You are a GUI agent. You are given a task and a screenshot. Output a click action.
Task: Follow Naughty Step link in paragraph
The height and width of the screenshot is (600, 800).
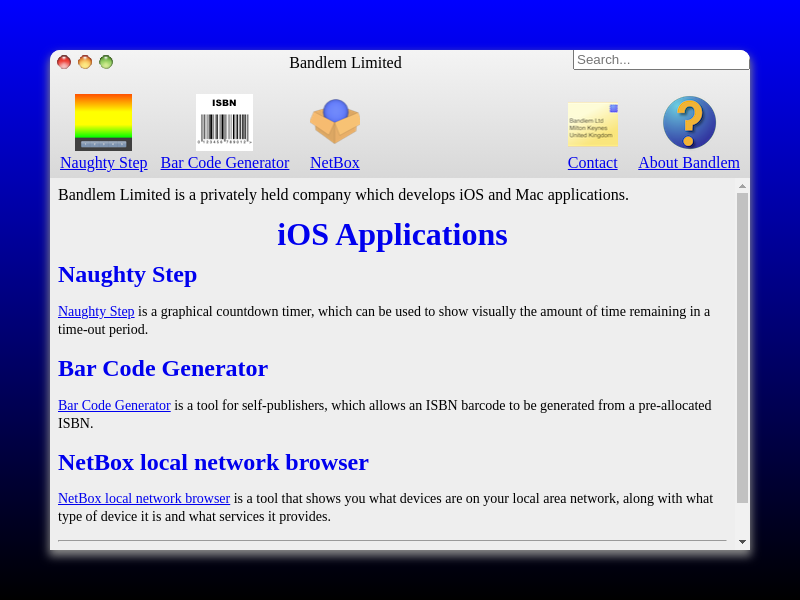(x=96, y=312)
